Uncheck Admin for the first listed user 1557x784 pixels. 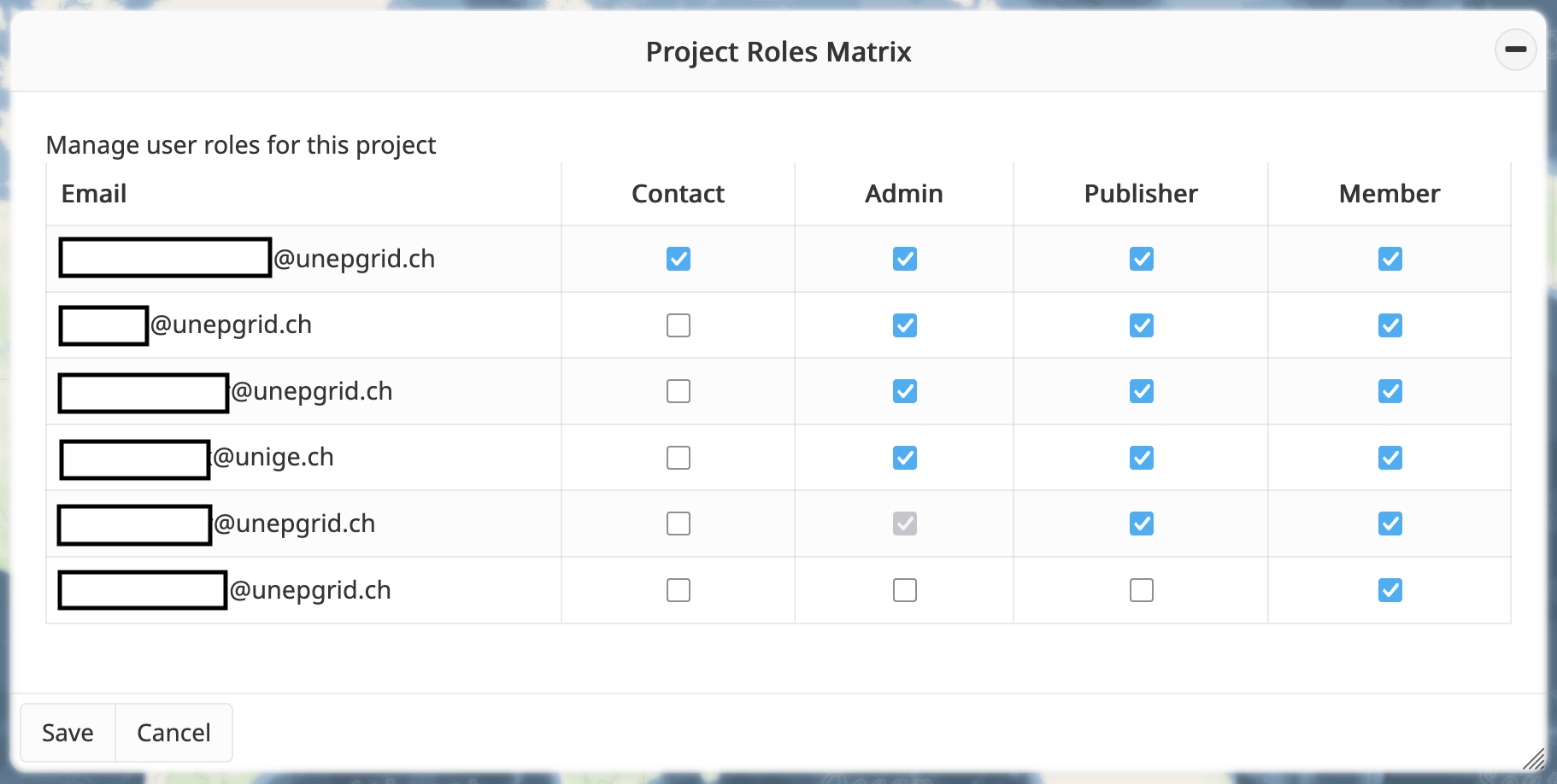pyautogui.click(x=904, y=259)
